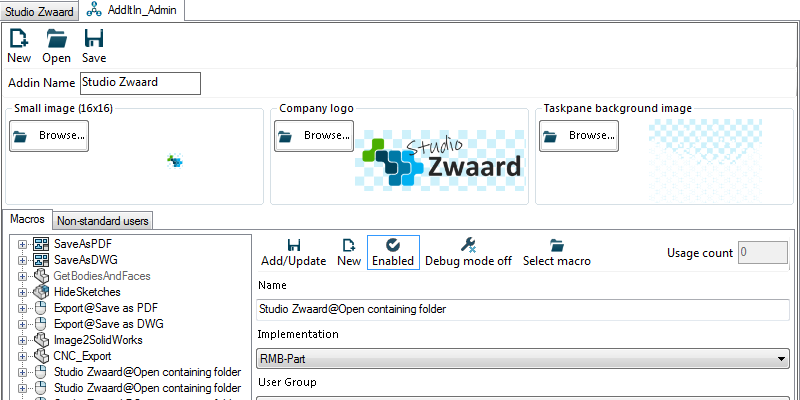Click the small 16x16 image preview
This screenshot has width=800, height=400.
point(175,161)
